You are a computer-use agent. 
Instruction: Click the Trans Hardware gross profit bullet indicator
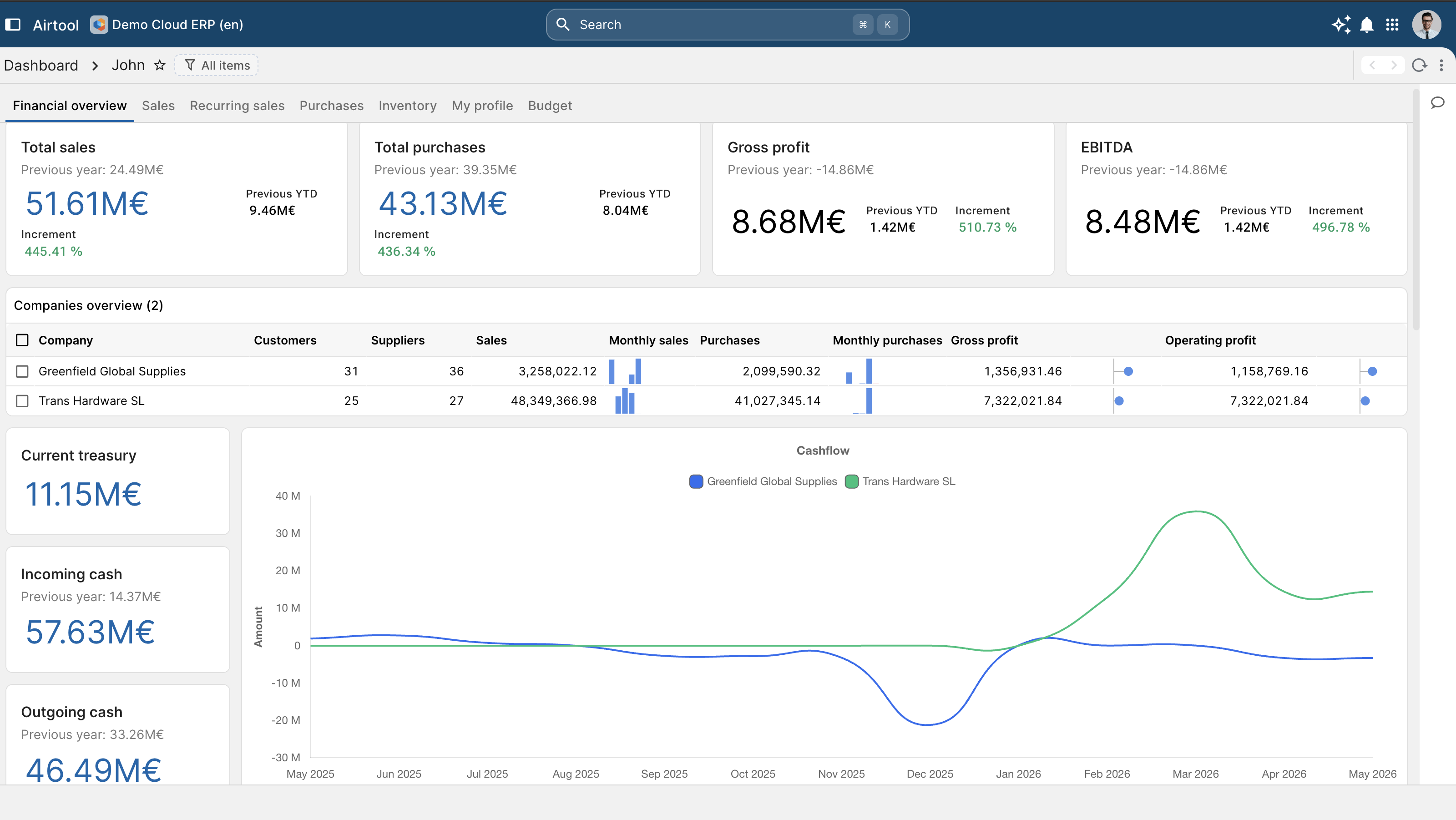tap(1118, 401)
